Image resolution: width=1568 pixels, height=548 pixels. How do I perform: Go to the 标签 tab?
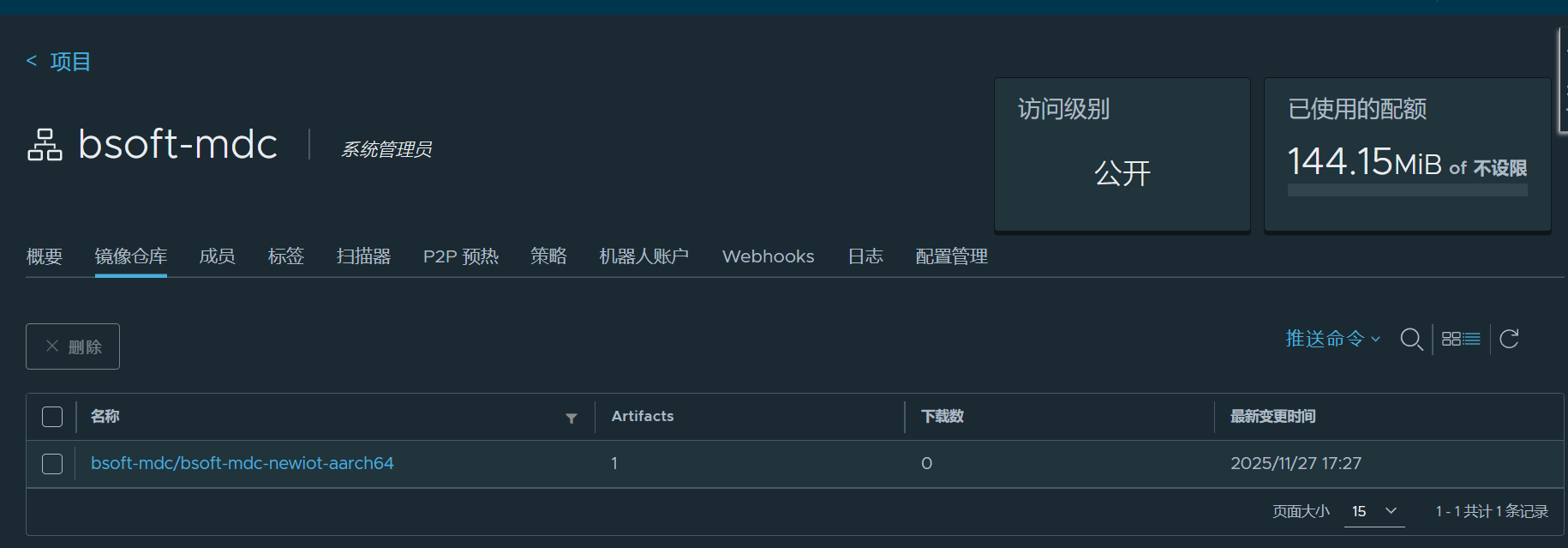[x=286, y=256]
